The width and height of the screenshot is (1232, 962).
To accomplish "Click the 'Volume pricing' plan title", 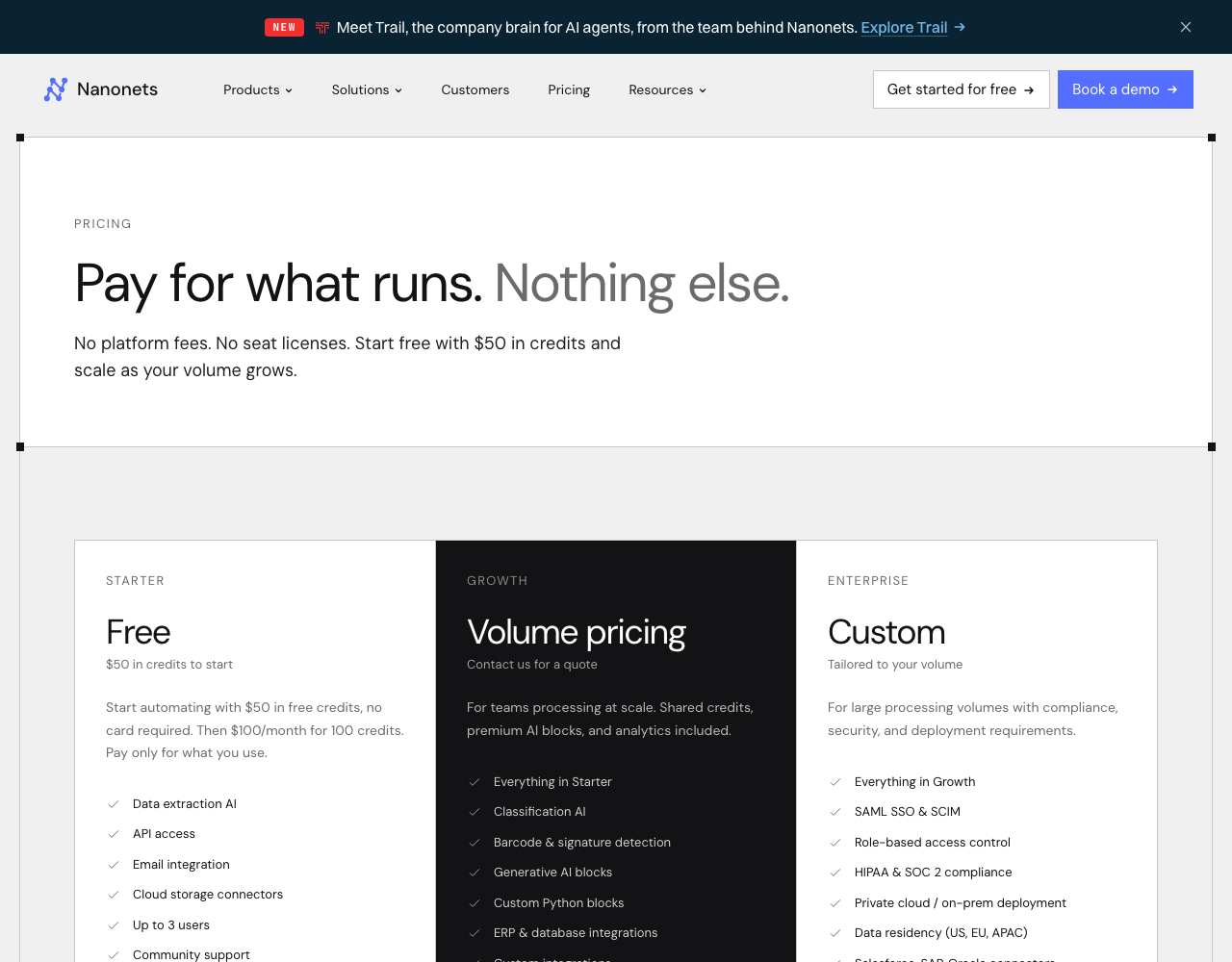I will 577,632.
